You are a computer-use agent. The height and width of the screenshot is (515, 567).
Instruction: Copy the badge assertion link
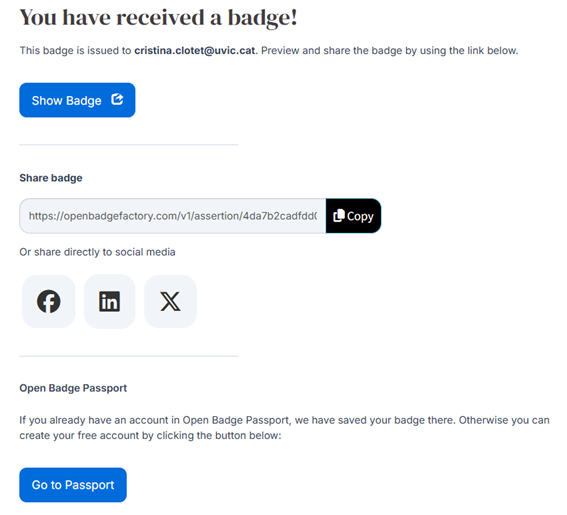353,216
